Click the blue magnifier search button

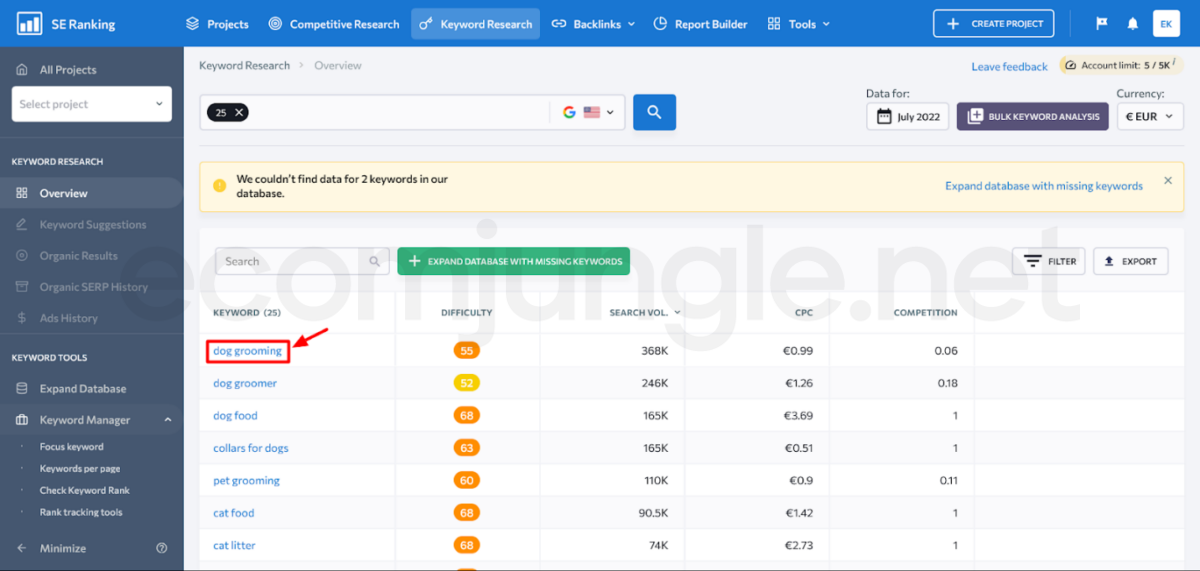pyautogui.click(x=654, y=113)
